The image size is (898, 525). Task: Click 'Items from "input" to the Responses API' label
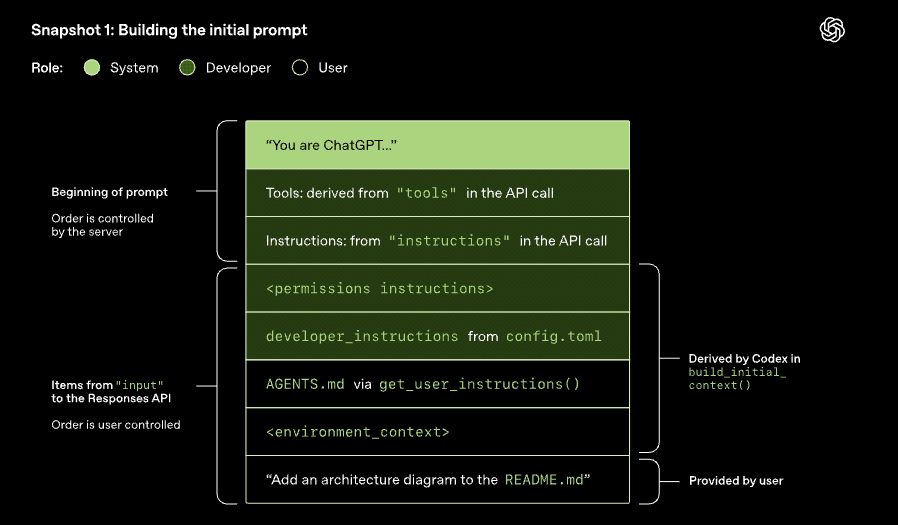111,392
